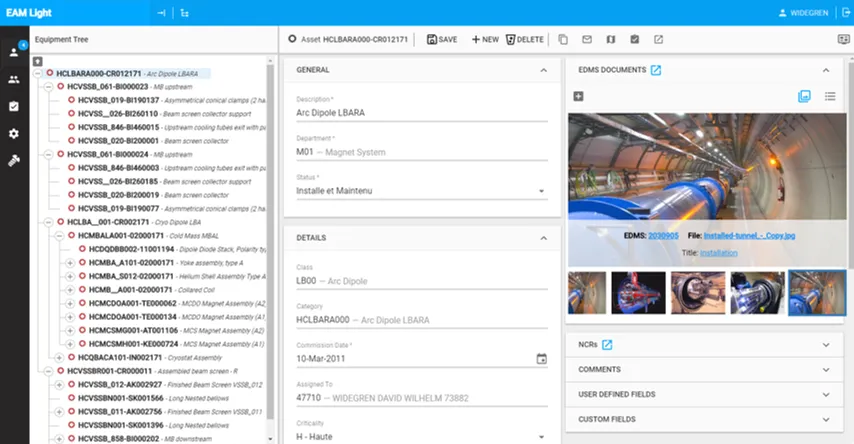This screenshot has width=854, height=444.
Task: Open EDMS Documents in external window
Action: (x=656, y=70)
